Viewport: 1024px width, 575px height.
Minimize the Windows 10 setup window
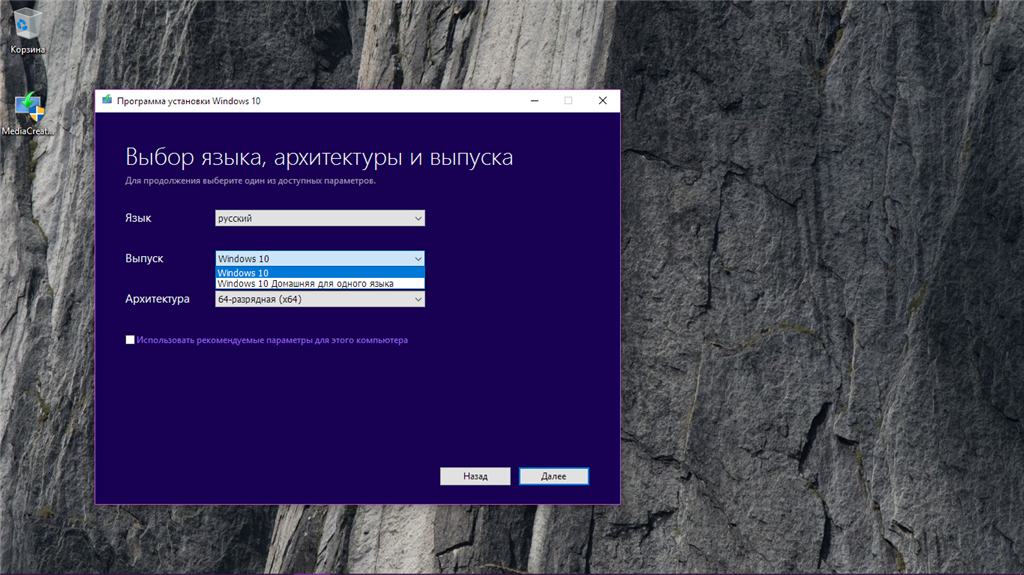coord(534,101)
